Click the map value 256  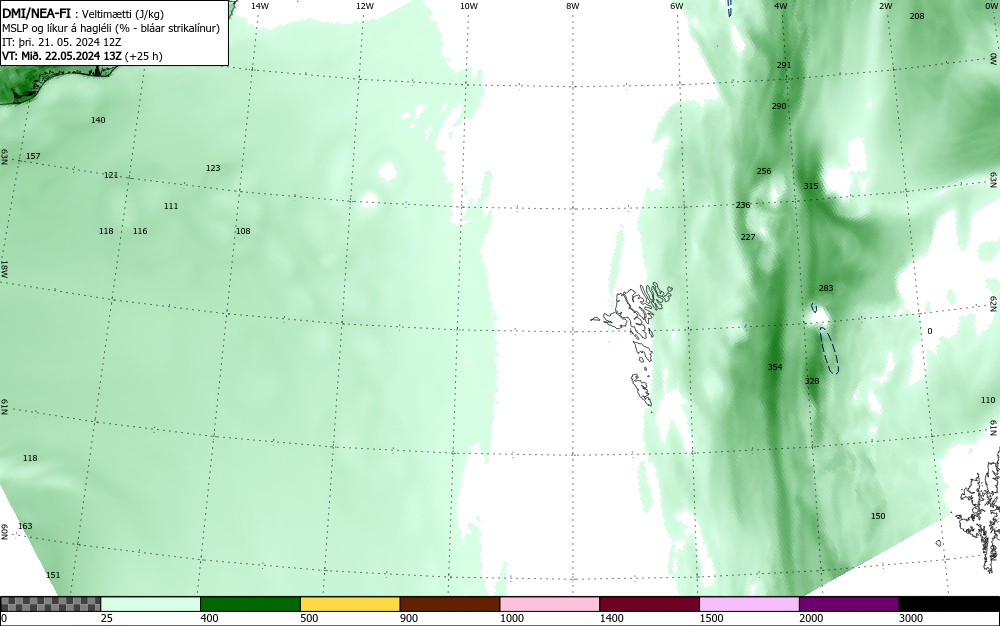[763, 171]
